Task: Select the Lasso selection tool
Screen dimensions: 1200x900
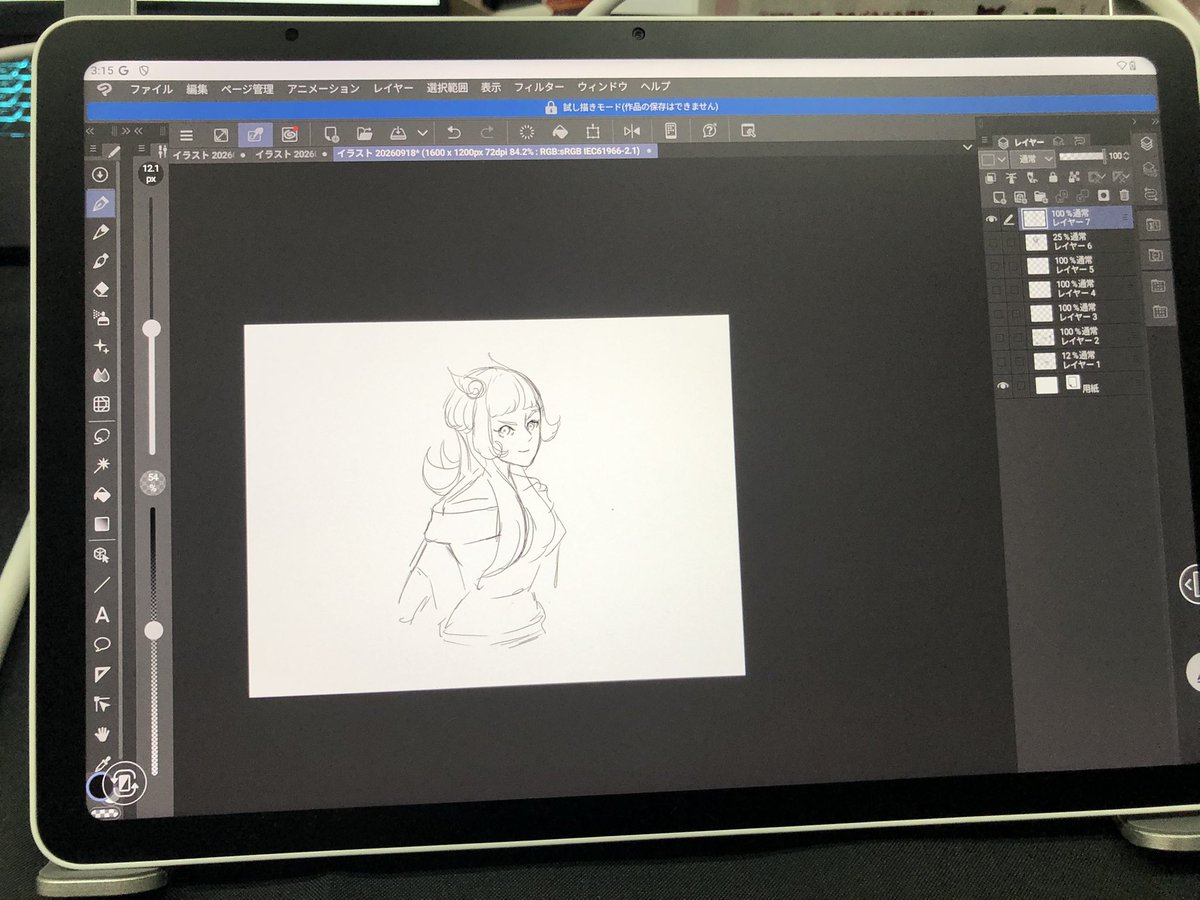Action: [101, 436]
